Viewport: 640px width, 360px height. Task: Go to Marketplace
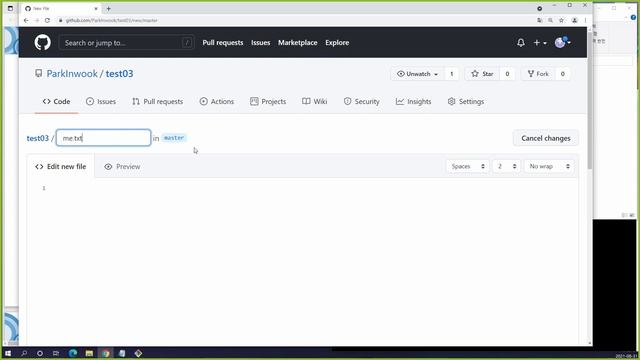pyautogui.click(x=298, y=42)
